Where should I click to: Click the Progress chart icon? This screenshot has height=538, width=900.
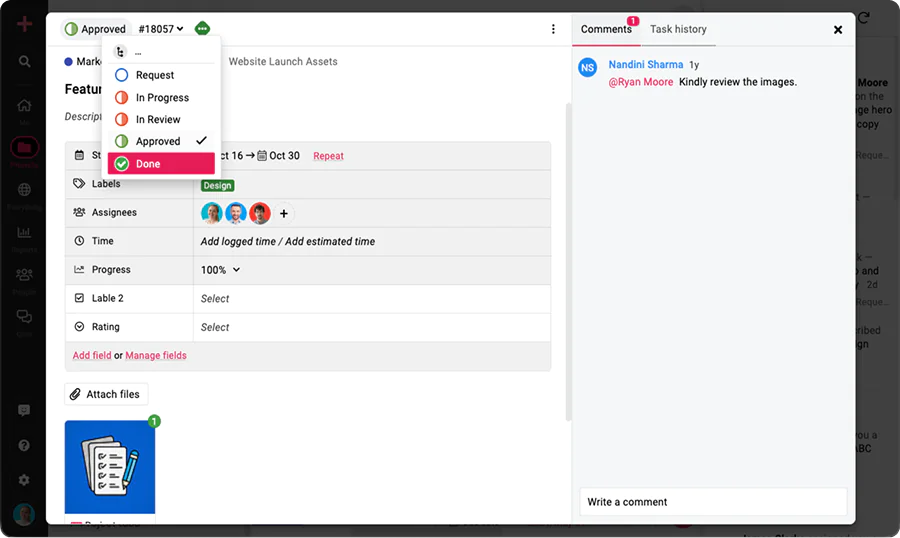[x=79, y=269]
